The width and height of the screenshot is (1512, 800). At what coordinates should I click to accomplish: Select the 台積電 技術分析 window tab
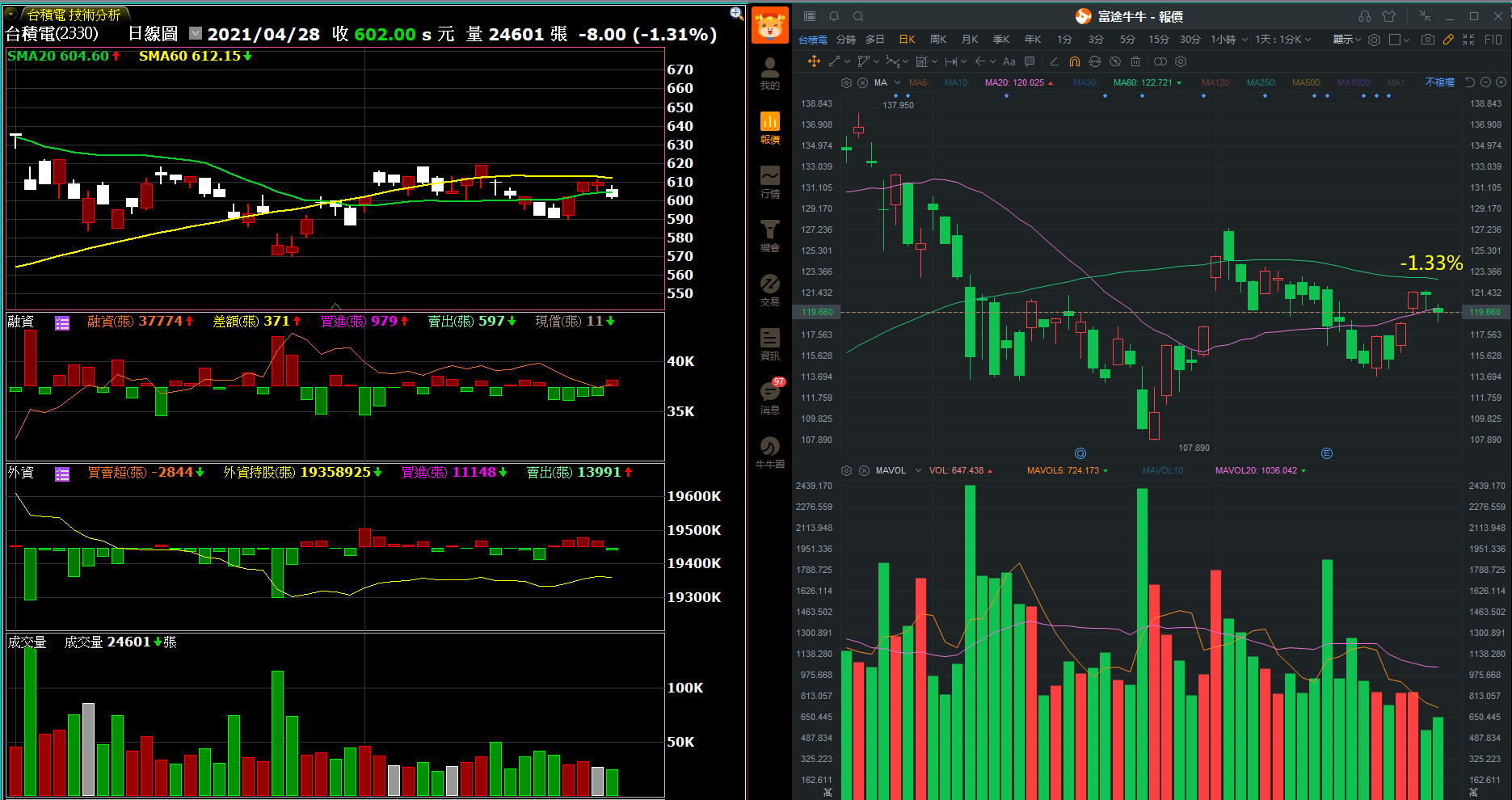click(x=74, y=15)
